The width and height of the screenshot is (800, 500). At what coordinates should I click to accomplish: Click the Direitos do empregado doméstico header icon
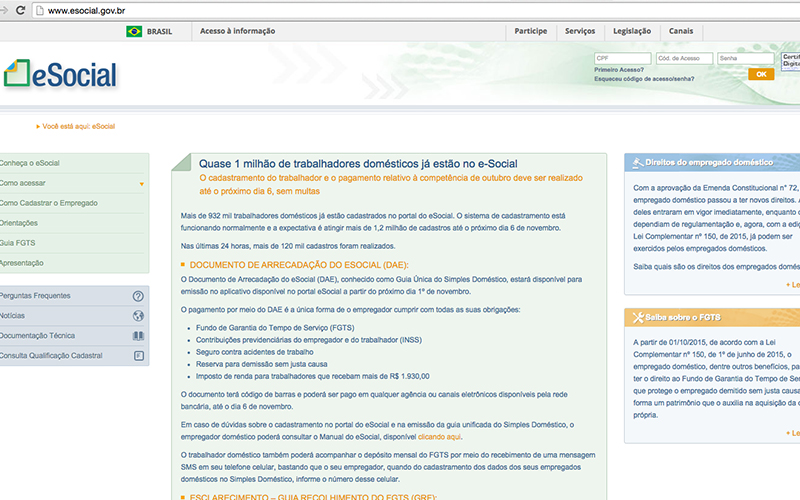[x=638, y=163]
